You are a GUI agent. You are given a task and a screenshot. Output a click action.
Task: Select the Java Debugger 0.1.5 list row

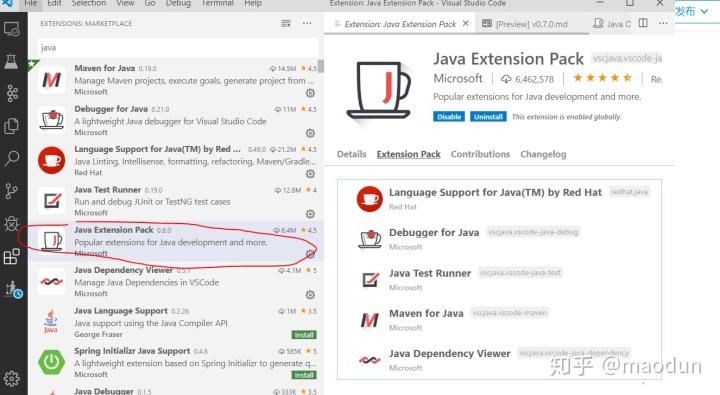coord(176,391)
